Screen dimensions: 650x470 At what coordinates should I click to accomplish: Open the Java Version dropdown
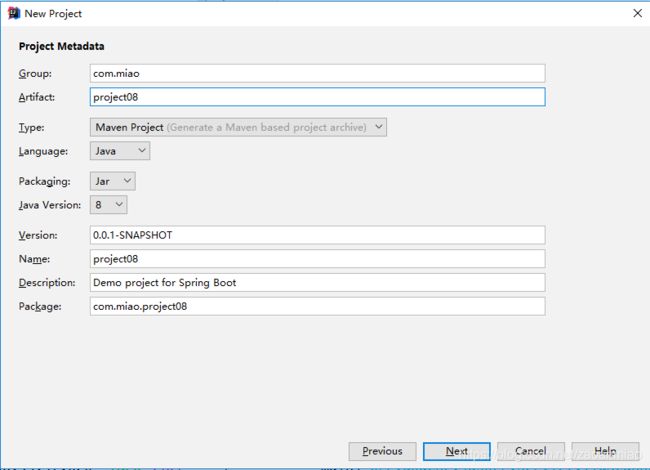109,205
